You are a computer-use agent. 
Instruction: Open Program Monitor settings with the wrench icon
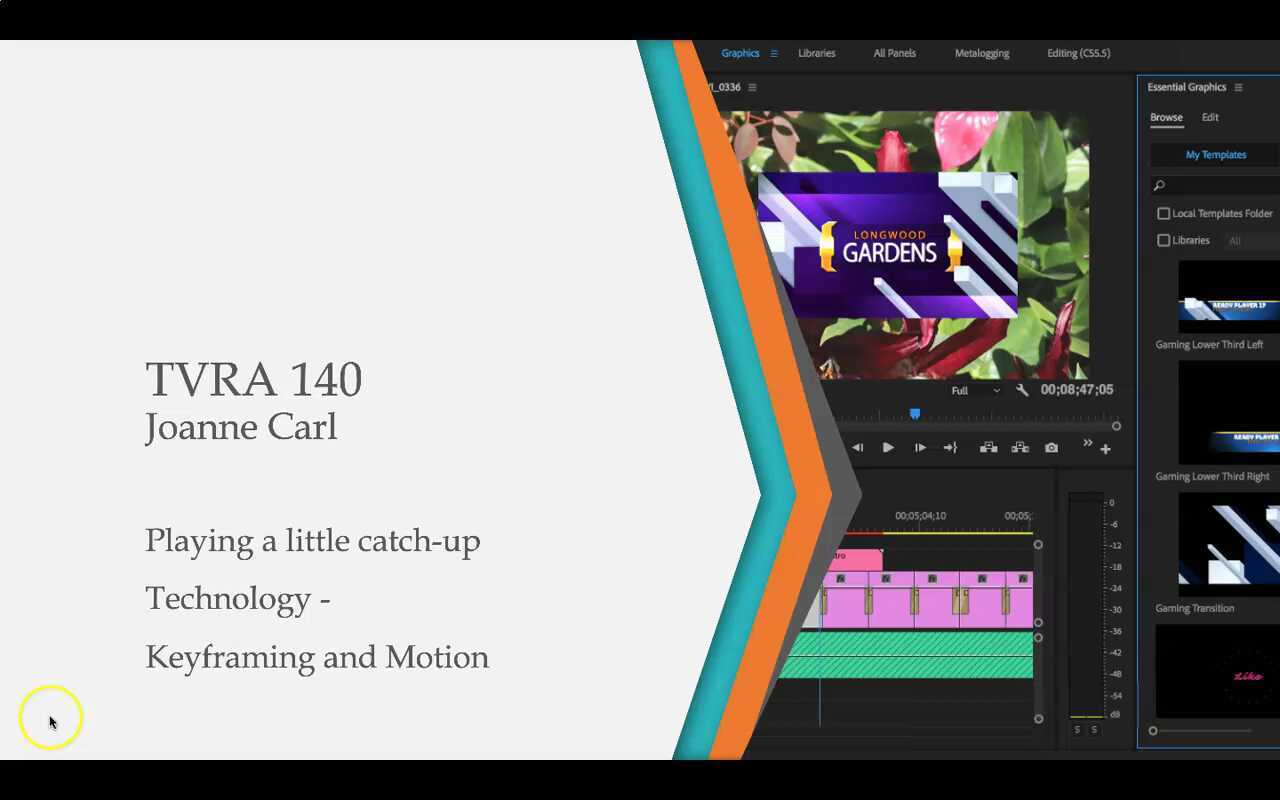pyautogui.click(x=1022, y=390)
